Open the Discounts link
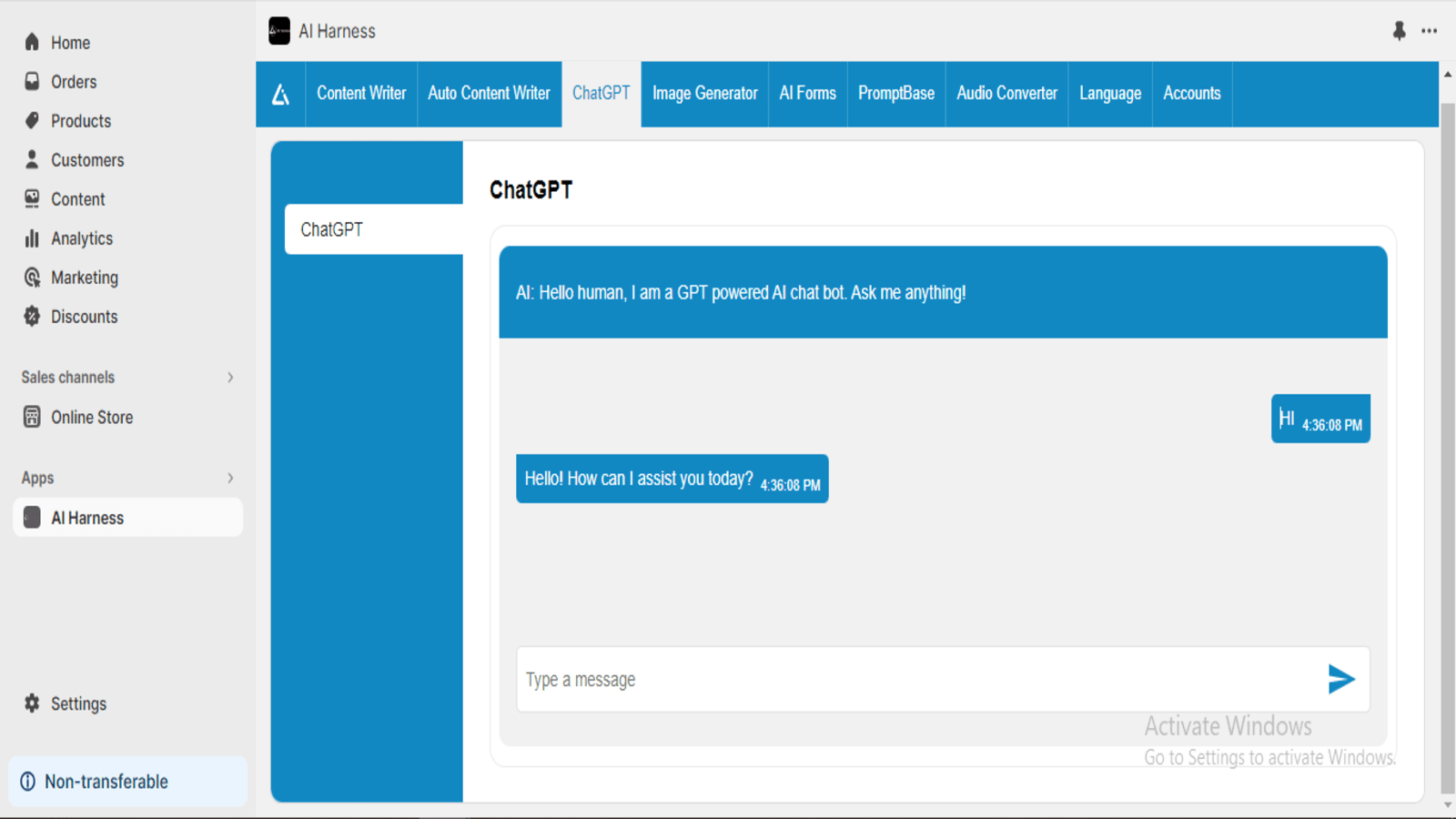 pos(85,317)
